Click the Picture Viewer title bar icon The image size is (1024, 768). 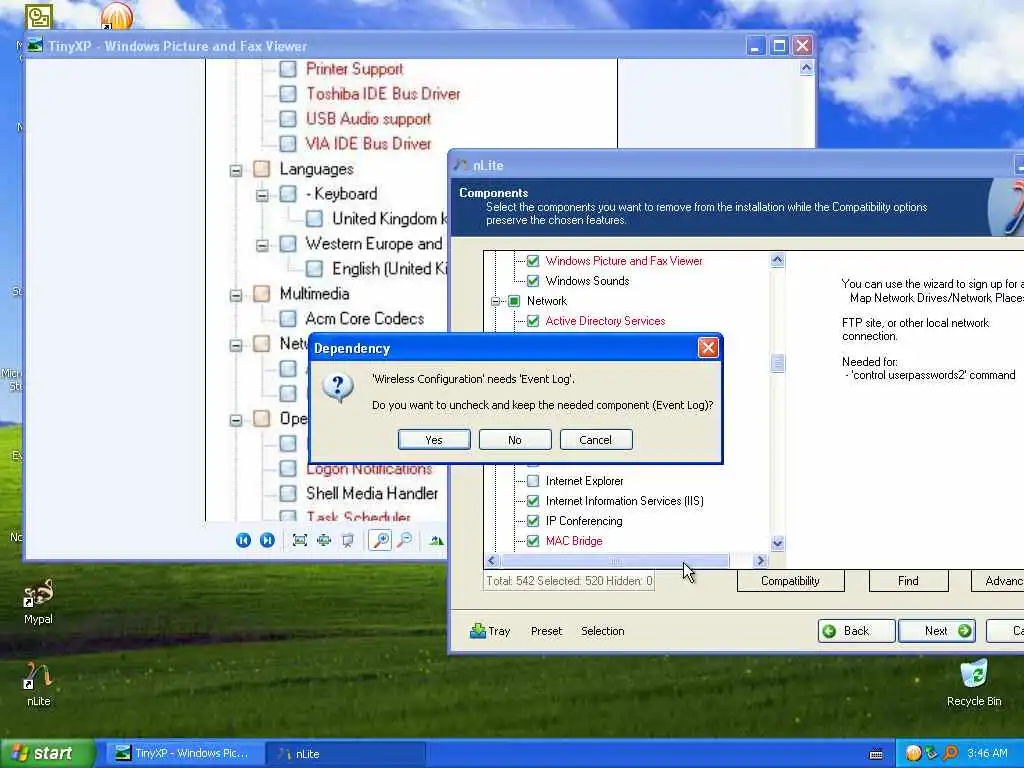pos(35,46)
